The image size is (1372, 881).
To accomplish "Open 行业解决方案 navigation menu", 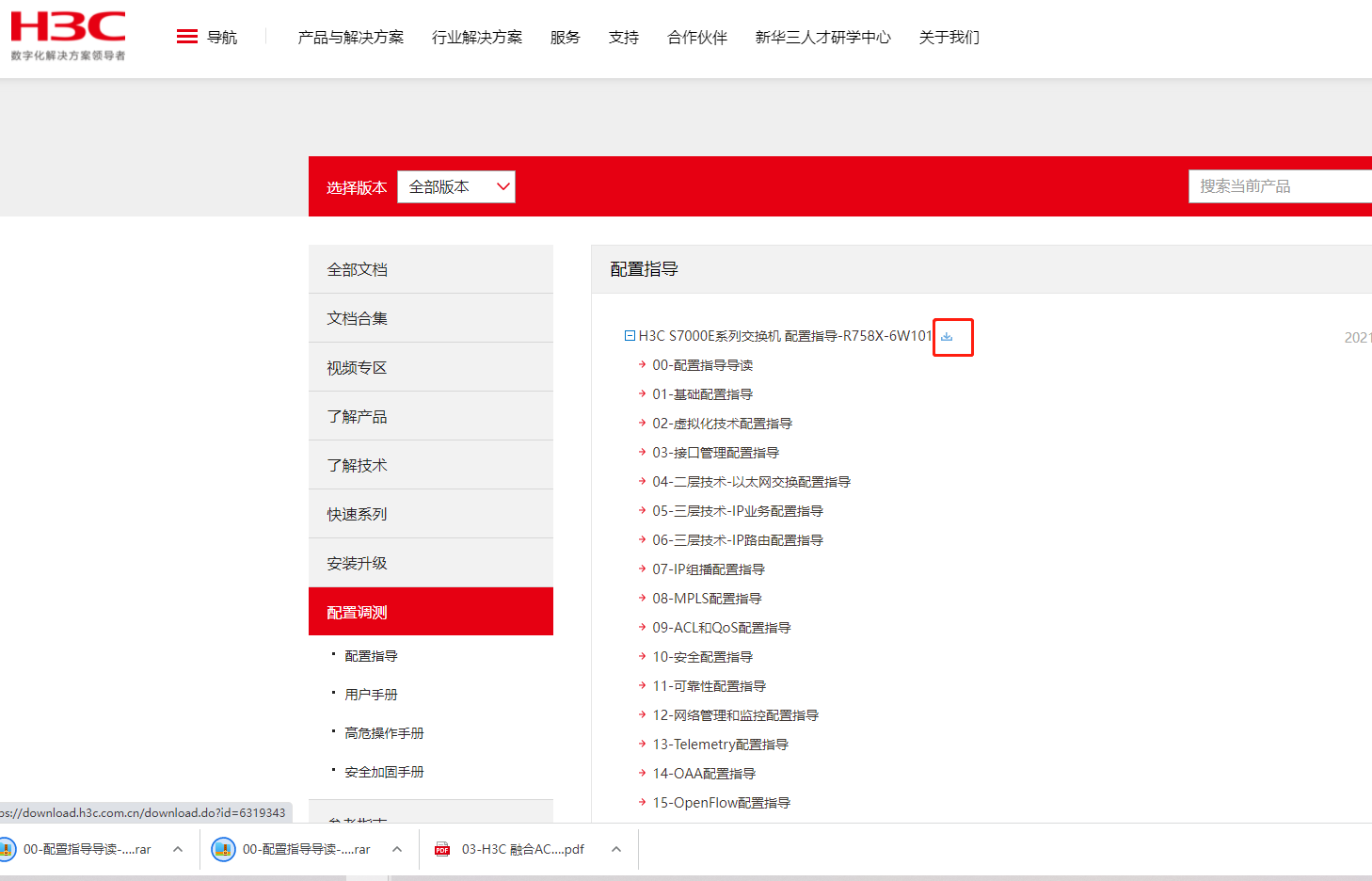I will pyautogui.click(x=477, y=37).
